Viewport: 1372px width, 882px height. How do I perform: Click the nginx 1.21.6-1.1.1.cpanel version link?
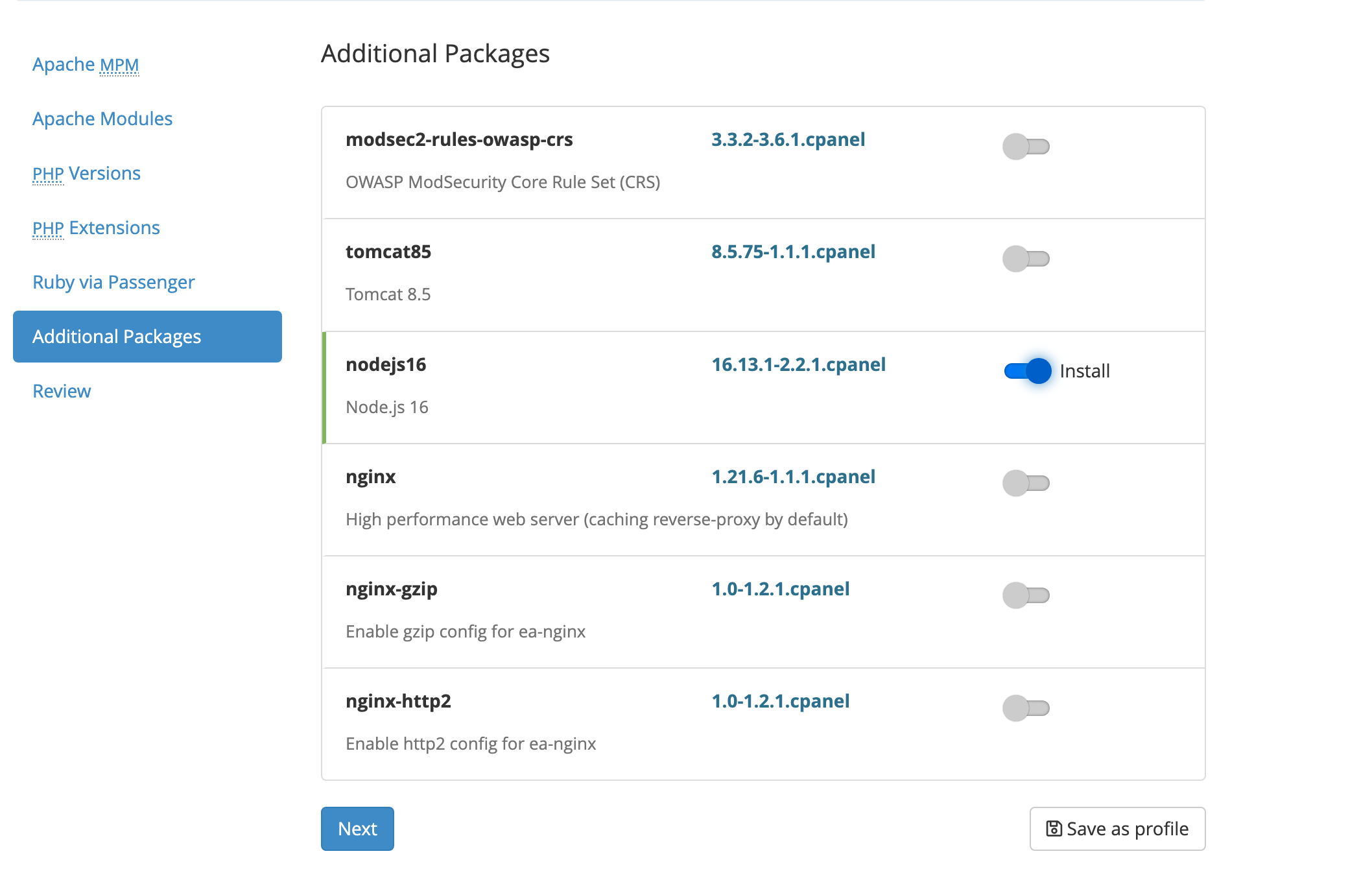[x=793, y=477]
